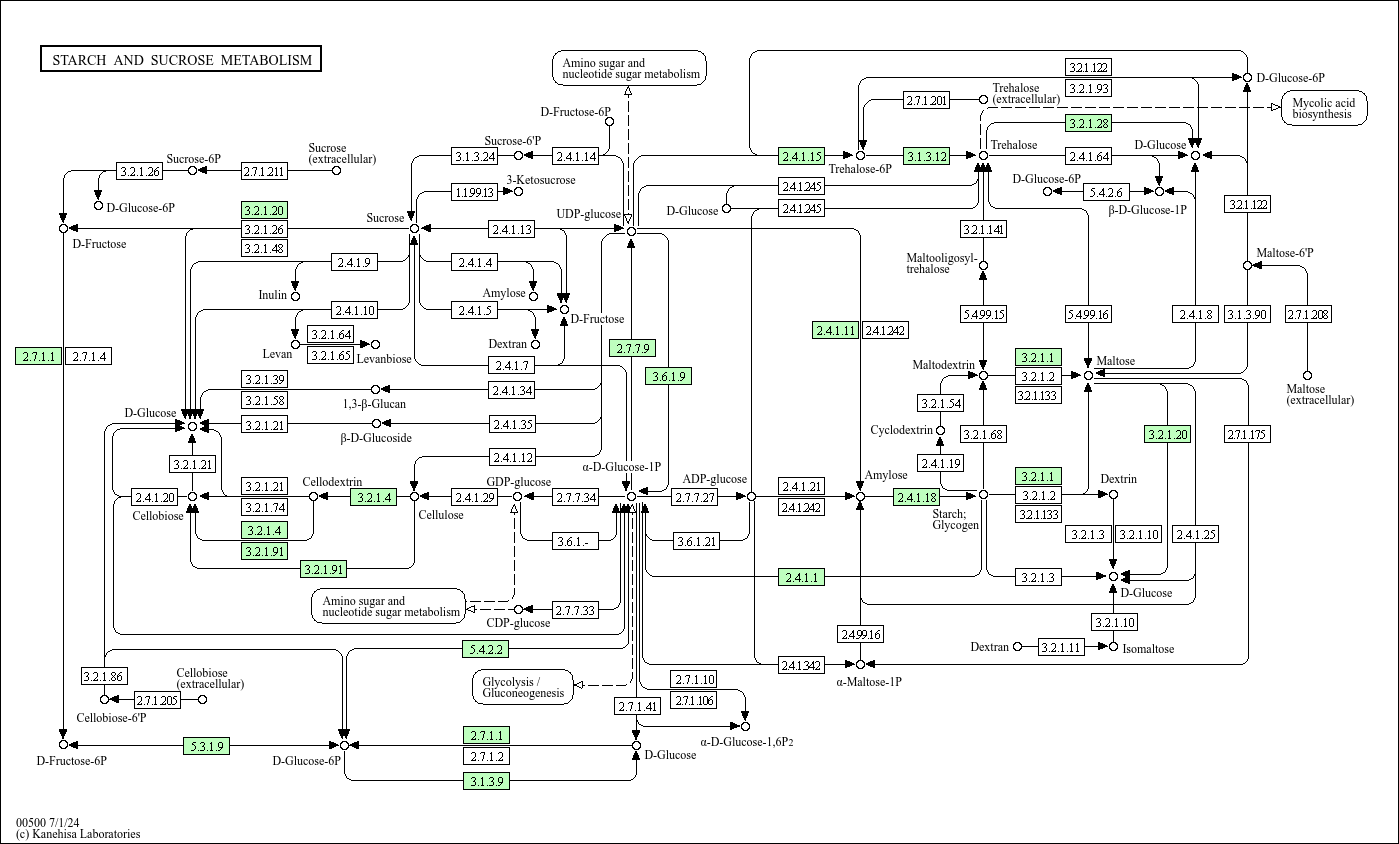Click the Sucrose compound node
Screen dimensions: 1399x844
click(x=413, y=228)
